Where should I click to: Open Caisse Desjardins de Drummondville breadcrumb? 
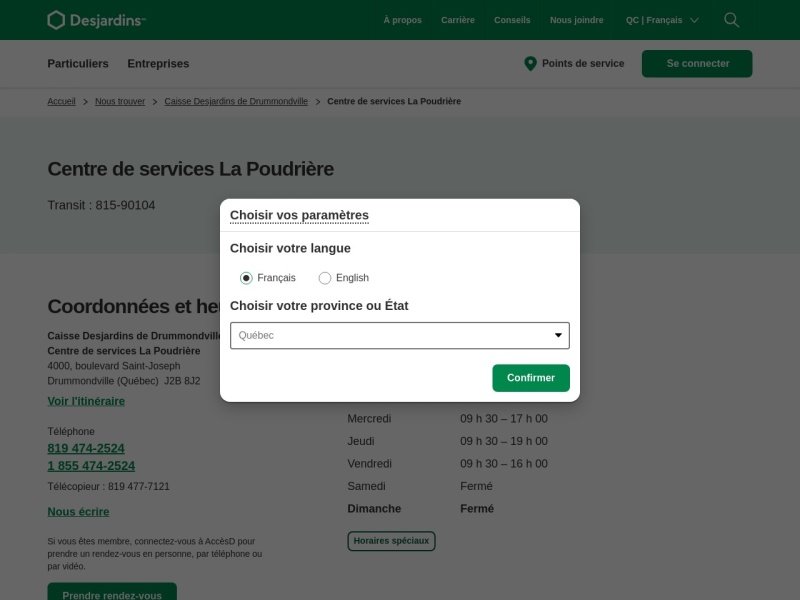point(236,102)
